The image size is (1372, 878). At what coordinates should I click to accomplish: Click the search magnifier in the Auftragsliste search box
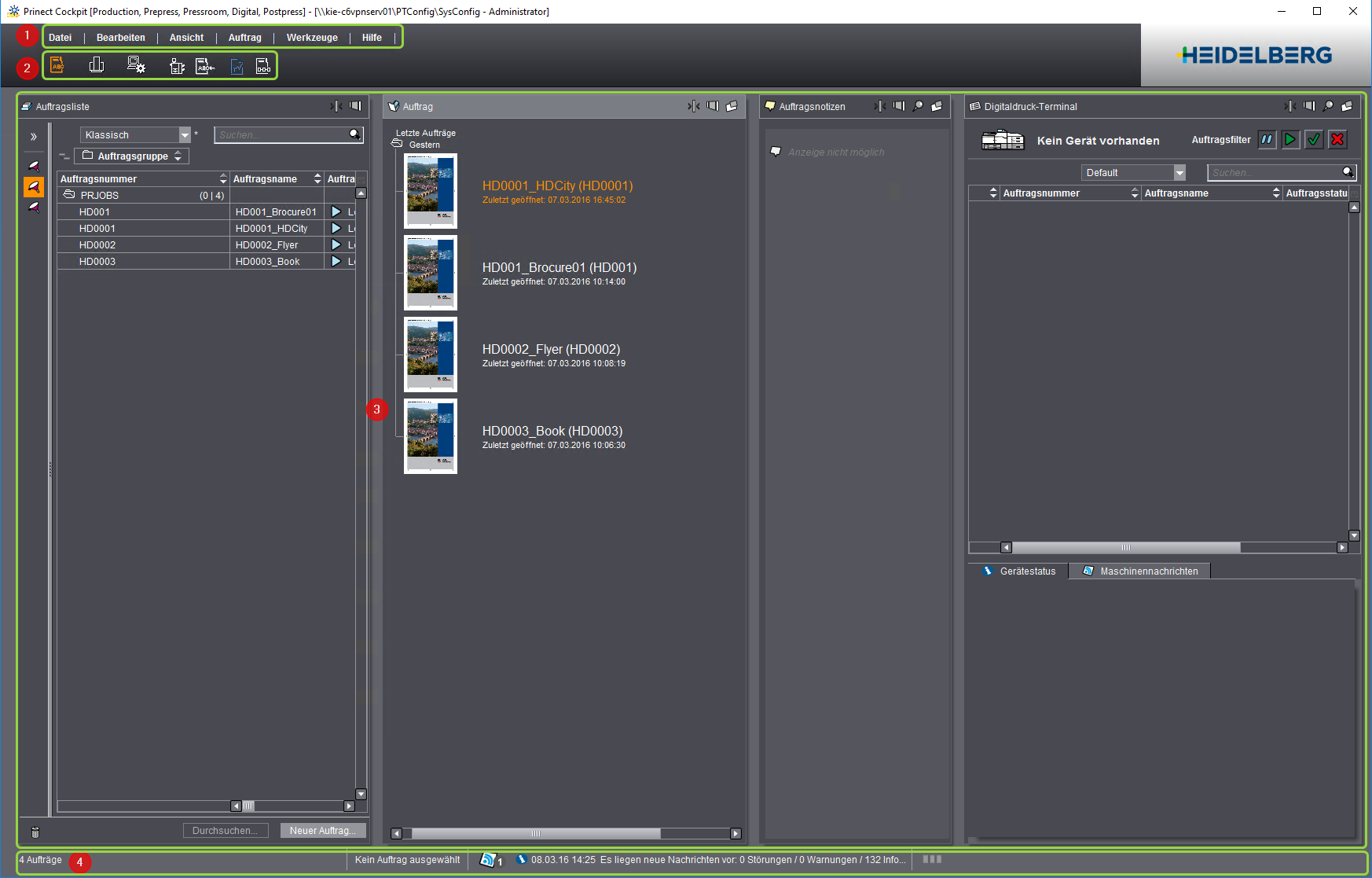click(x=355, y=134)
